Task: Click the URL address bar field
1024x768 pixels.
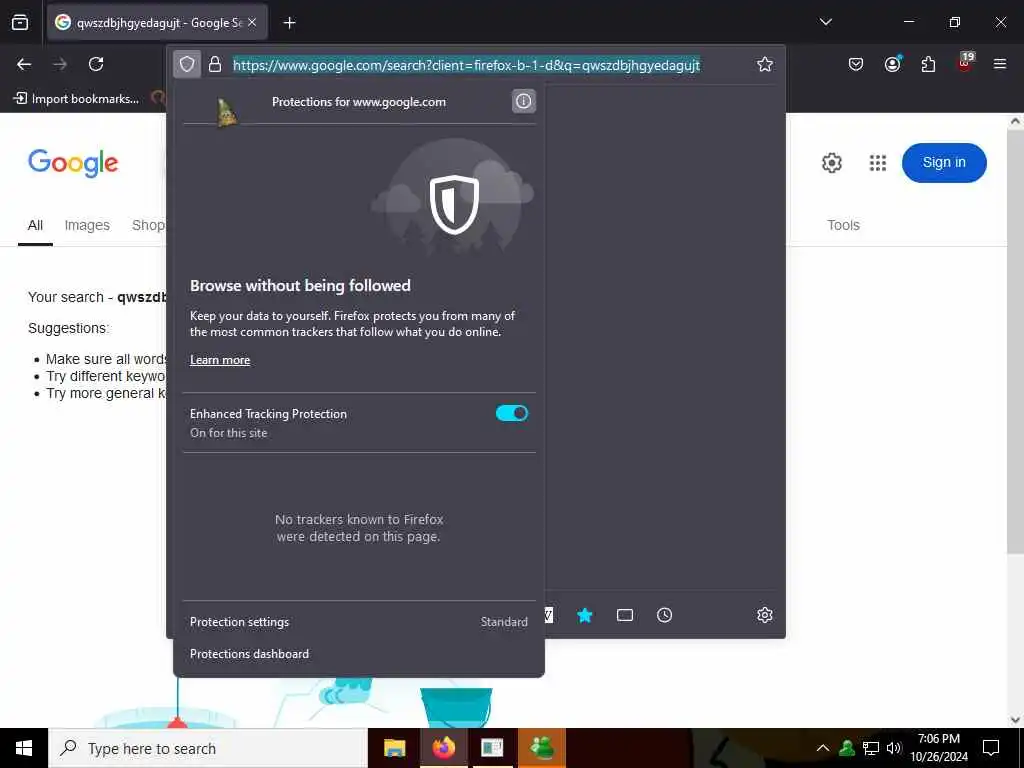Action: click(x=466, y=65)
